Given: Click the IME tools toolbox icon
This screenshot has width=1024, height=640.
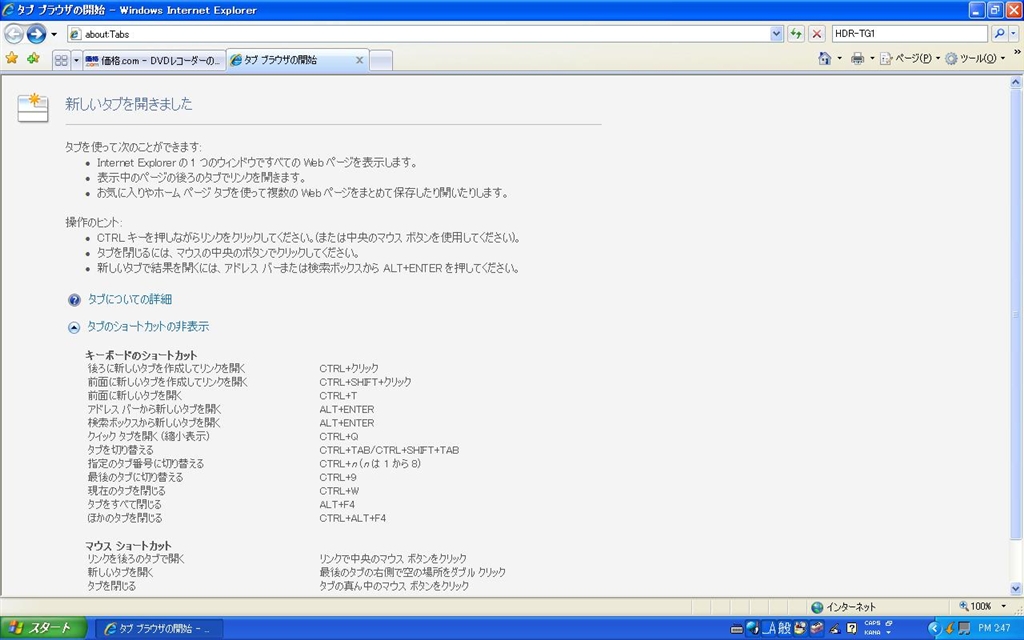Looking at the screenshot, I should click(x=816, y=628).
